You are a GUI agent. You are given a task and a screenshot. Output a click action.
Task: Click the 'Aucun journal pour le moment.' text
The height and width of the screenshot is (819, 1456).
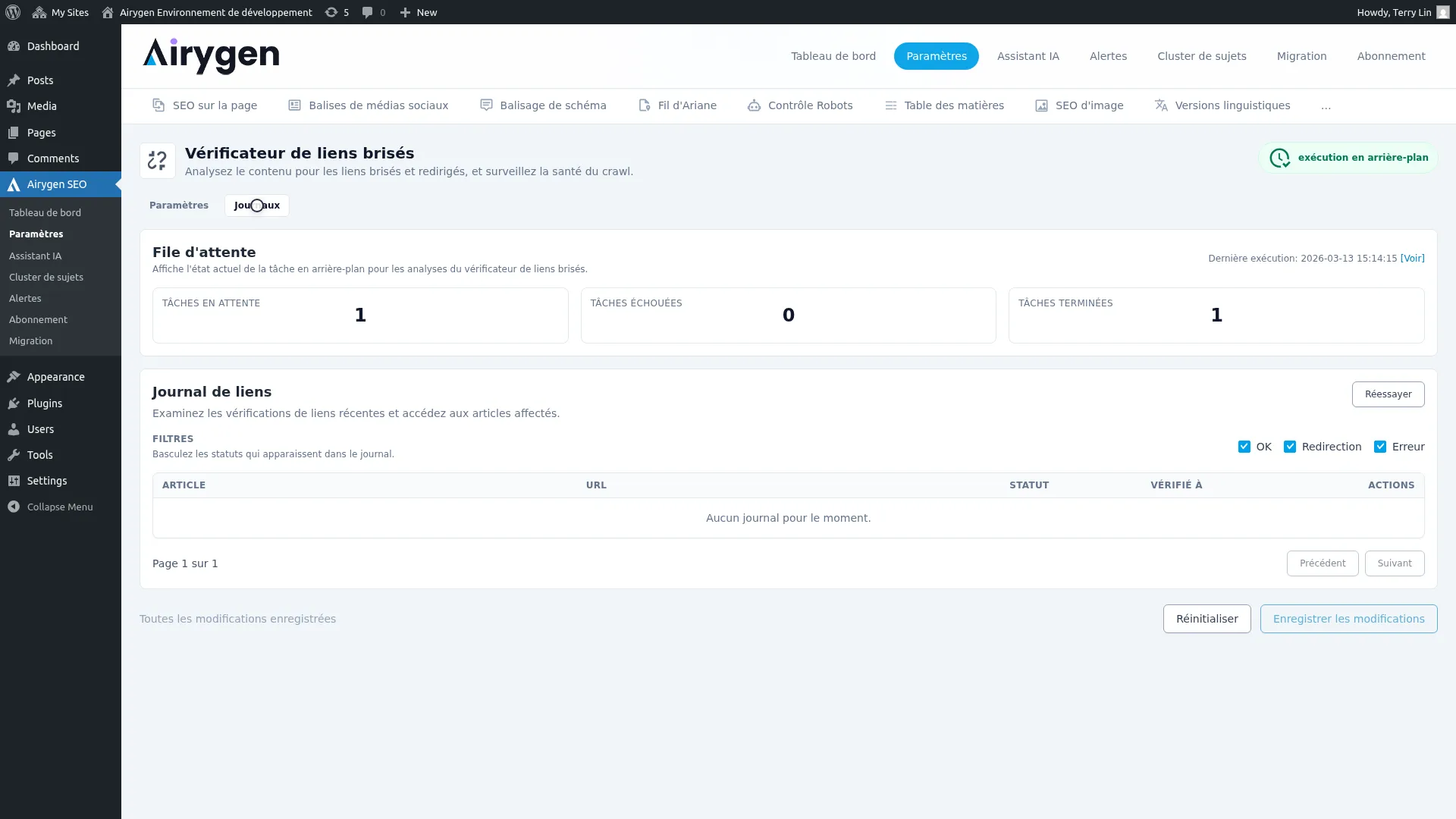[788, 518]
